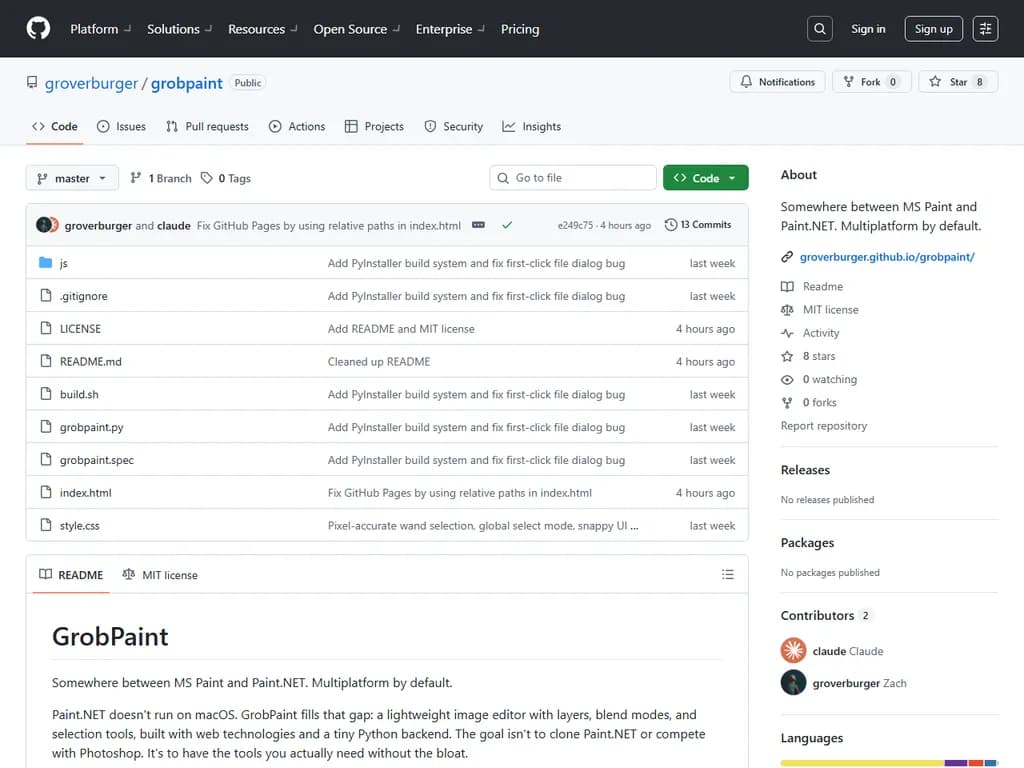The width and height of the screenshot is (1024, 768).
Task: Open the search magnifier icon
Action: pos(819,29)
